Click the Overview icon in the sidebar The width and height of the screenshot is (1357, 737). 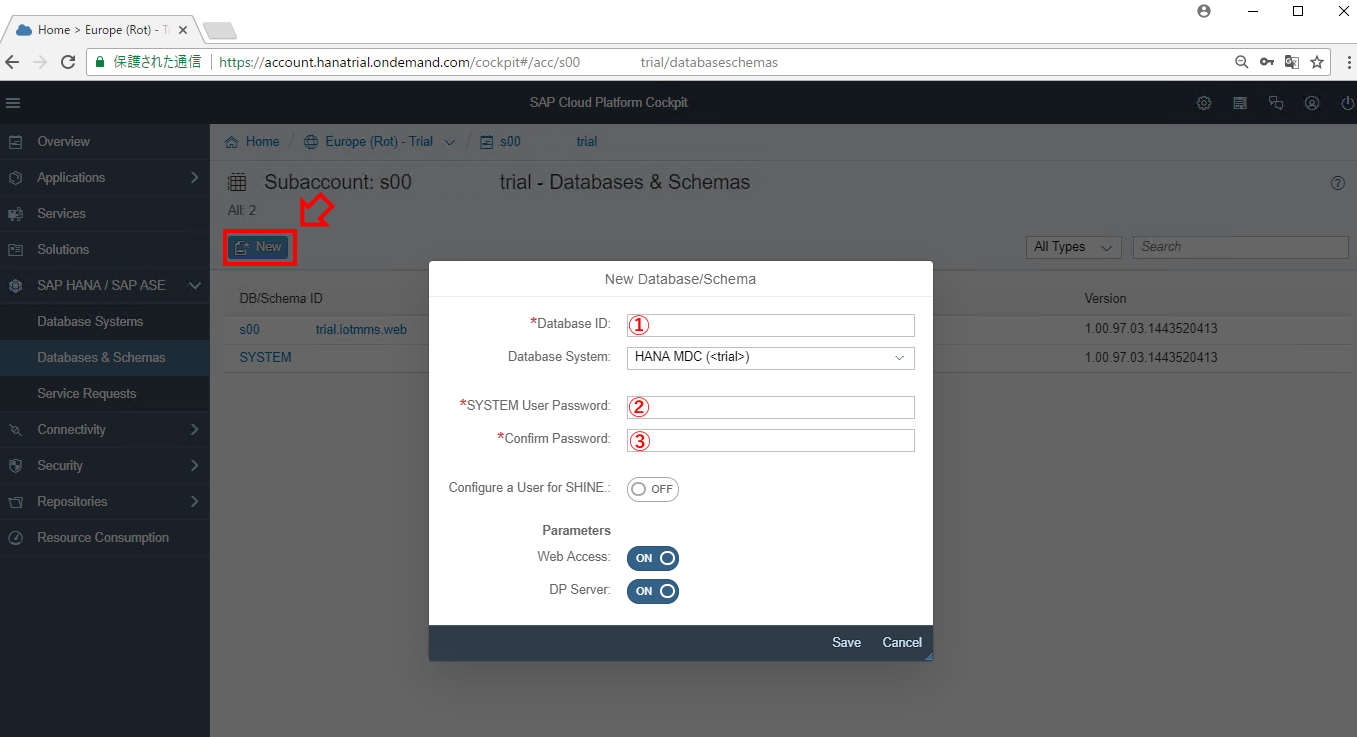tap(15, 142)
